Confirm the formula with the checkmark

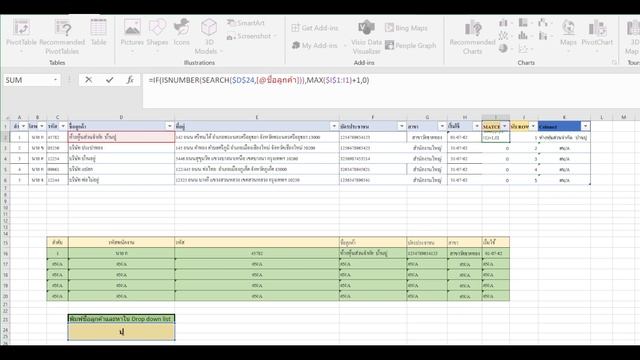[109, 80]
